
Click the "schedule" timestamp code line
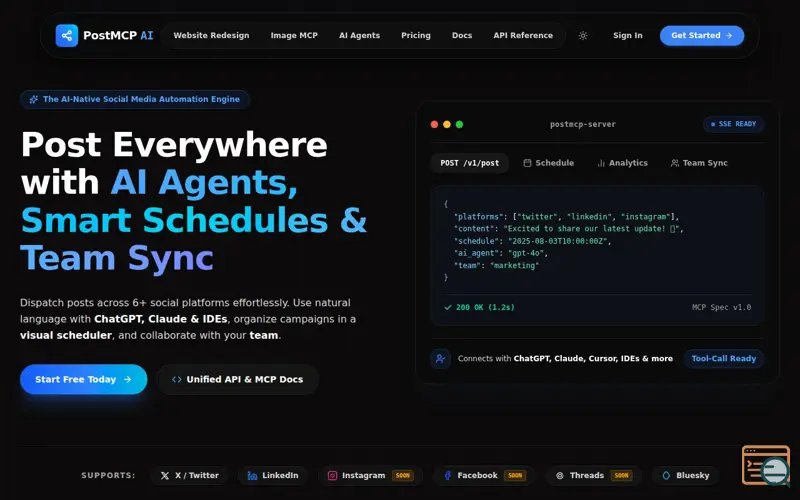pyautogui.click(x=532, y=241)
